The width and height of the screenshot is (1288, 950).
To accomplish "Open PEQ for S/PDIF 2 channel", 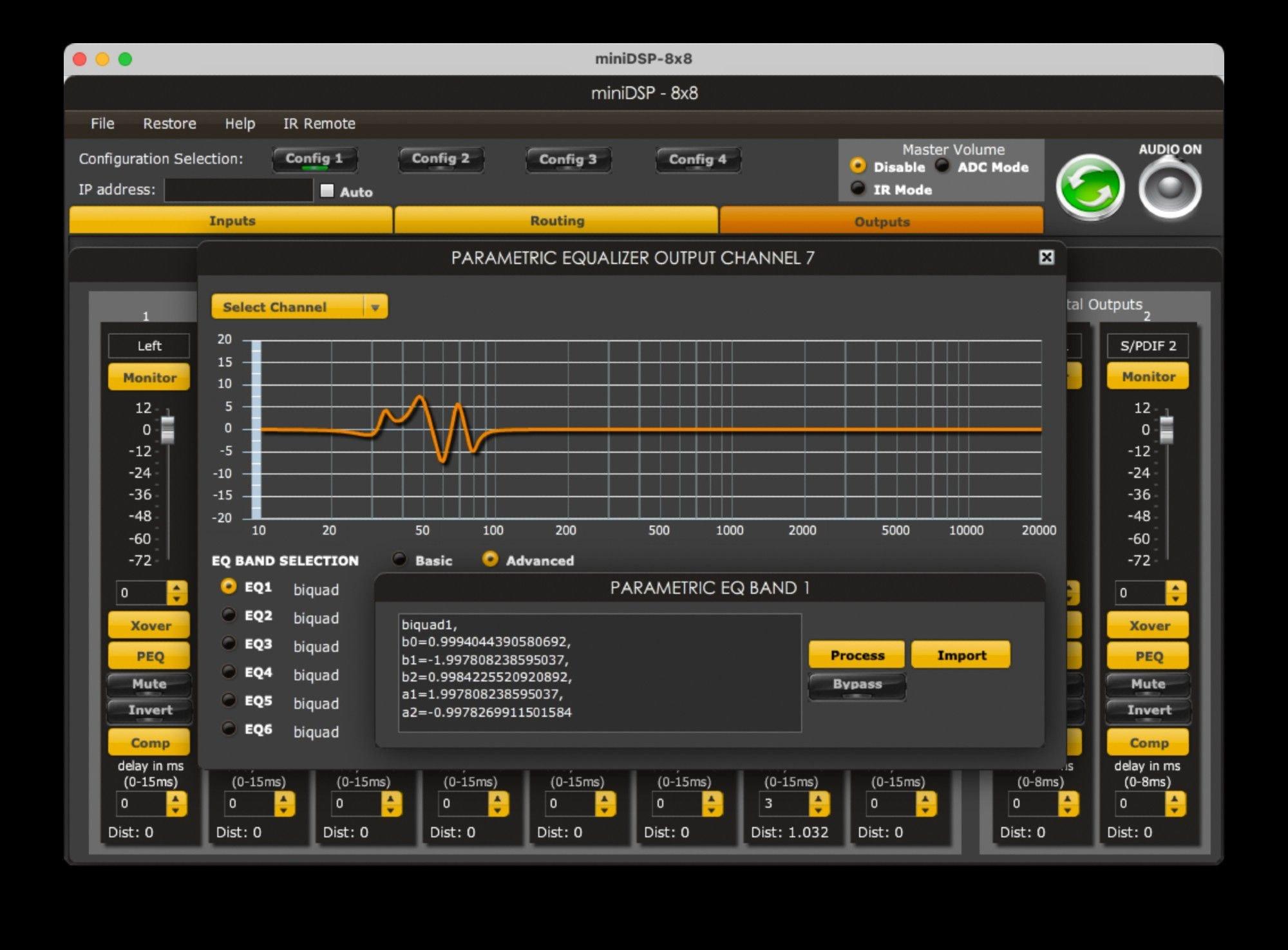I will pyautogui.click(x=1148, y=656).
